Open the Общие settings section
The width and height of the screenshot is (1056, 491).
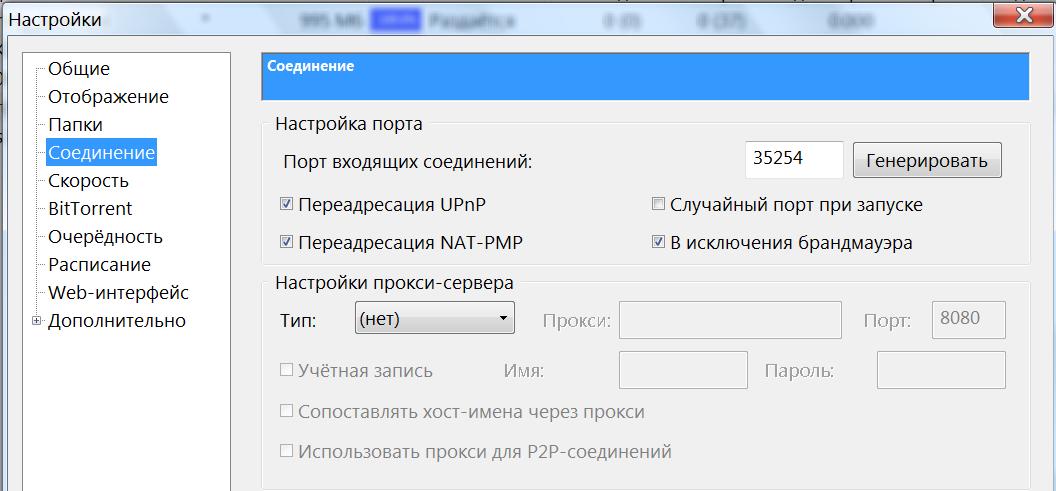click(x=78, y=69)
